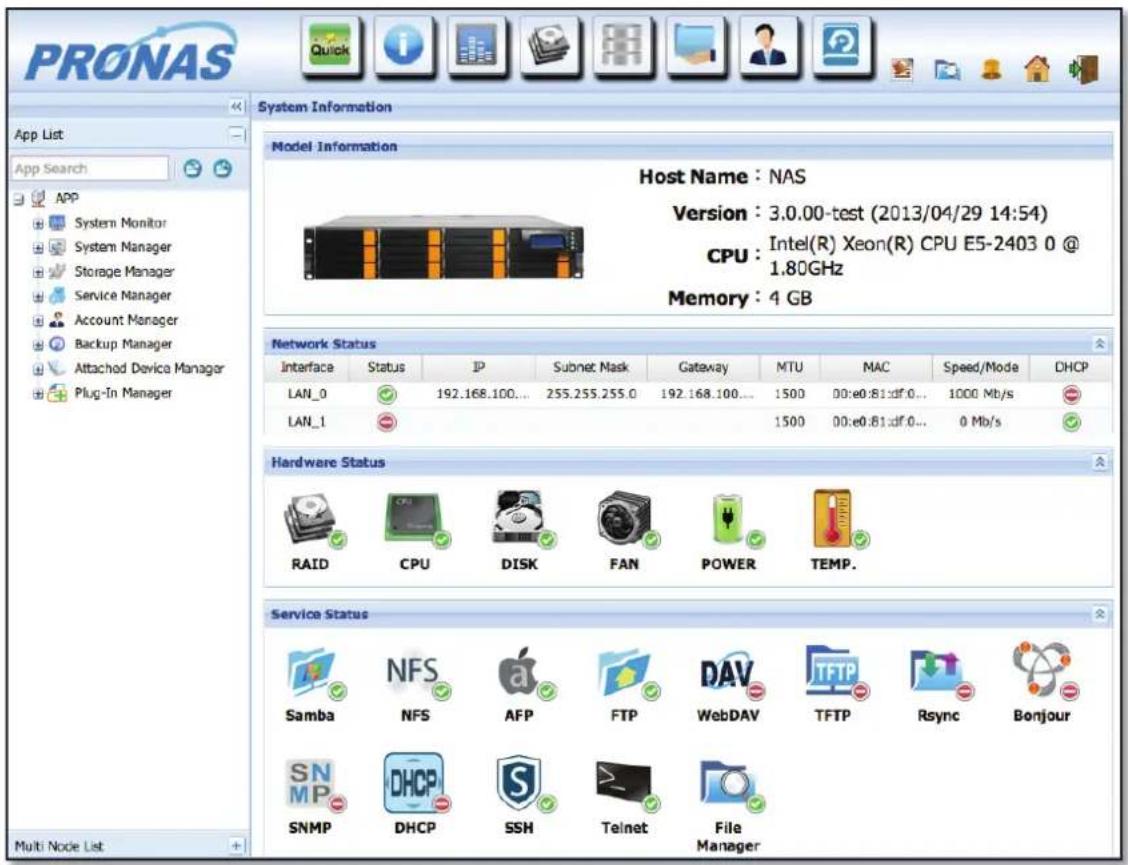
Task: Collapse the App List panel
Action: click(x=236, y=135)
